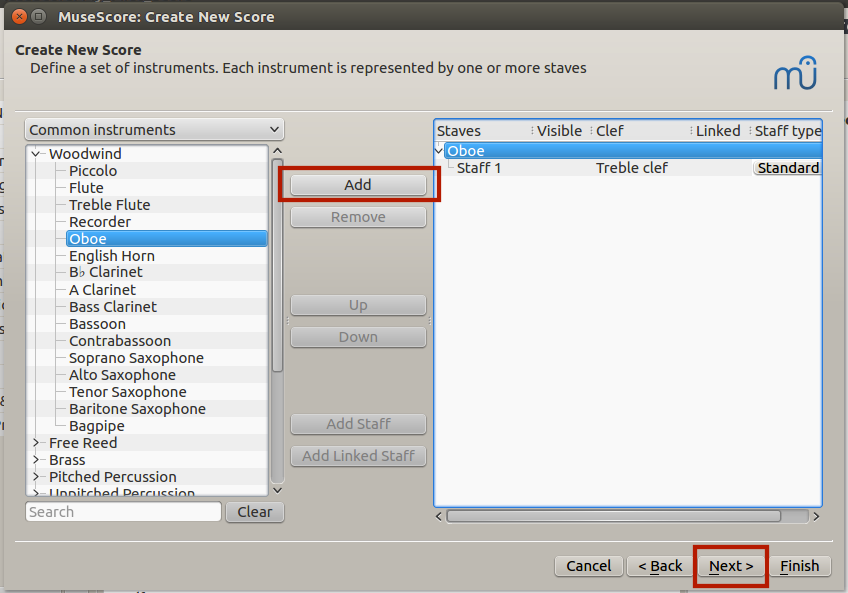Open the Standard staff type dropdown
The height and width of the screenshot is (593, 848).
click(x=787, y=168)
